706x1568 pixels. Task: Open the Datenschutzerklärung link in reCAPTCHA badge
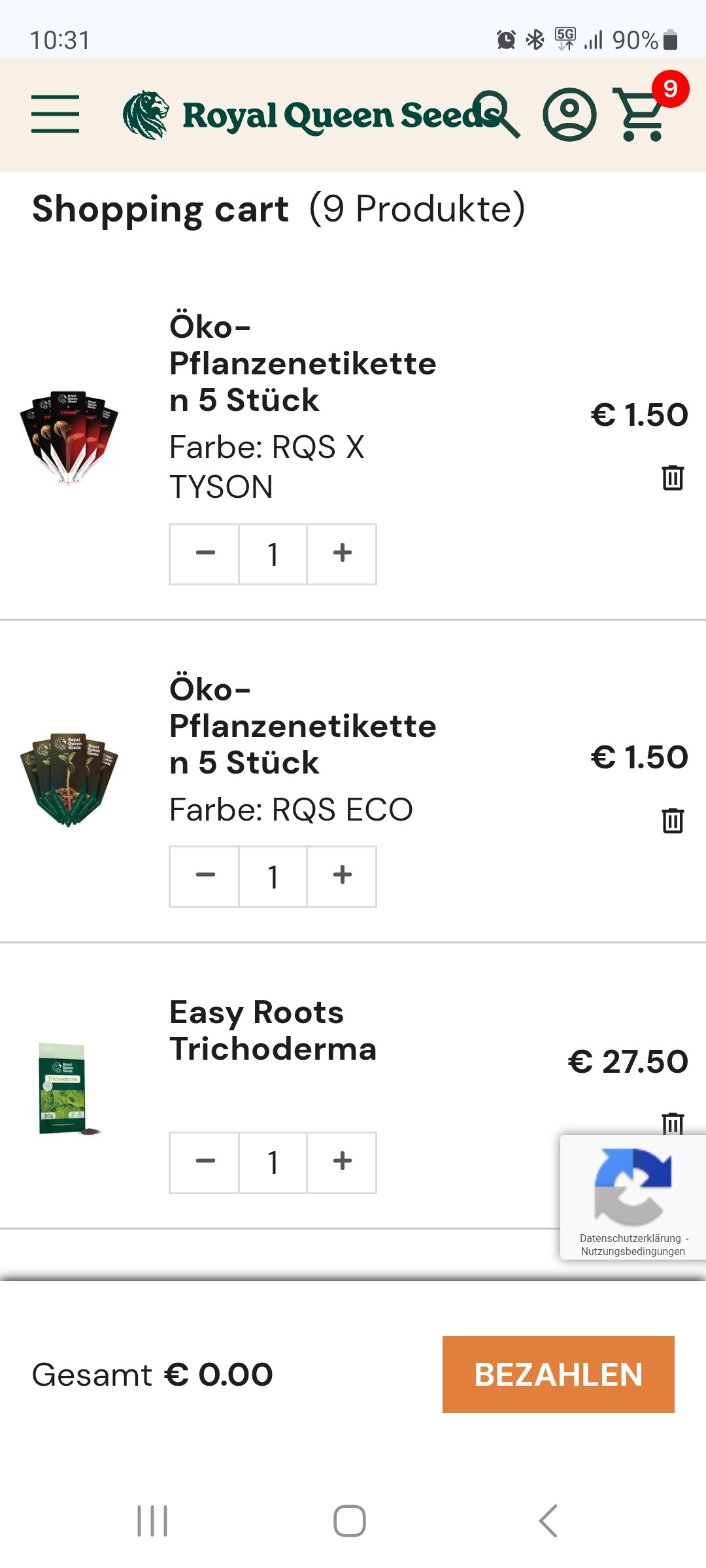(x=630, y=1238)
